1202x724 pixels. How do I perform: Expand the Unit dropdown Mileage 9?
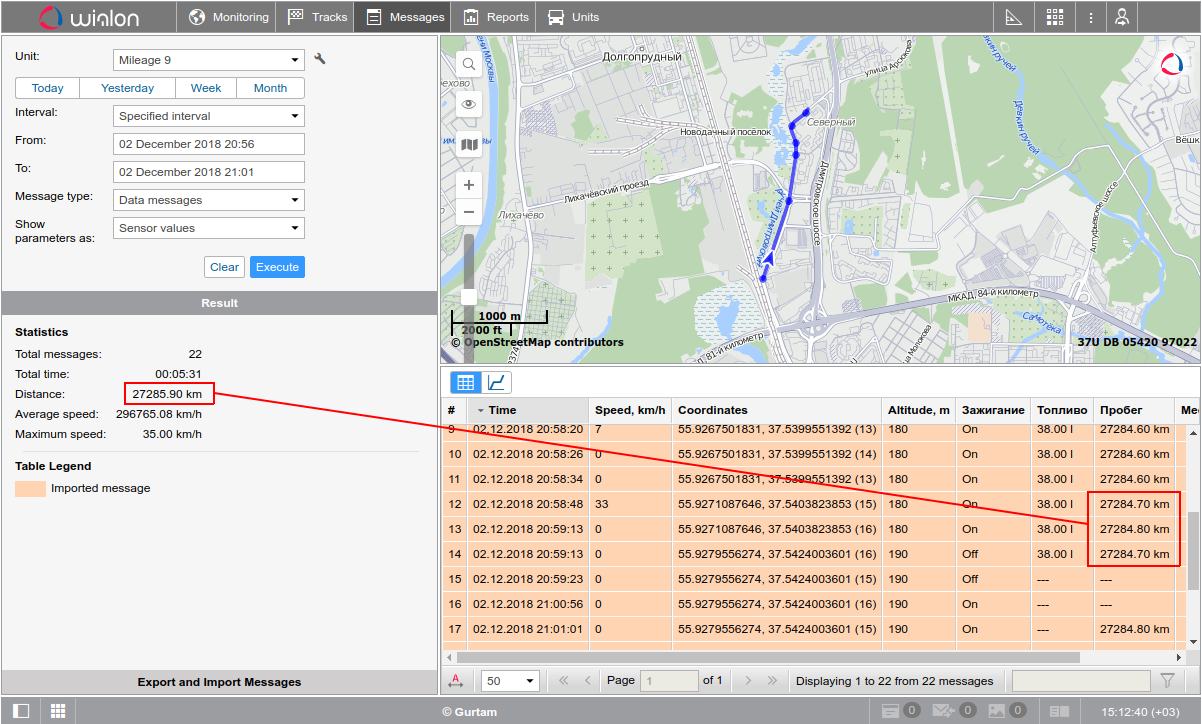(208, 60)
